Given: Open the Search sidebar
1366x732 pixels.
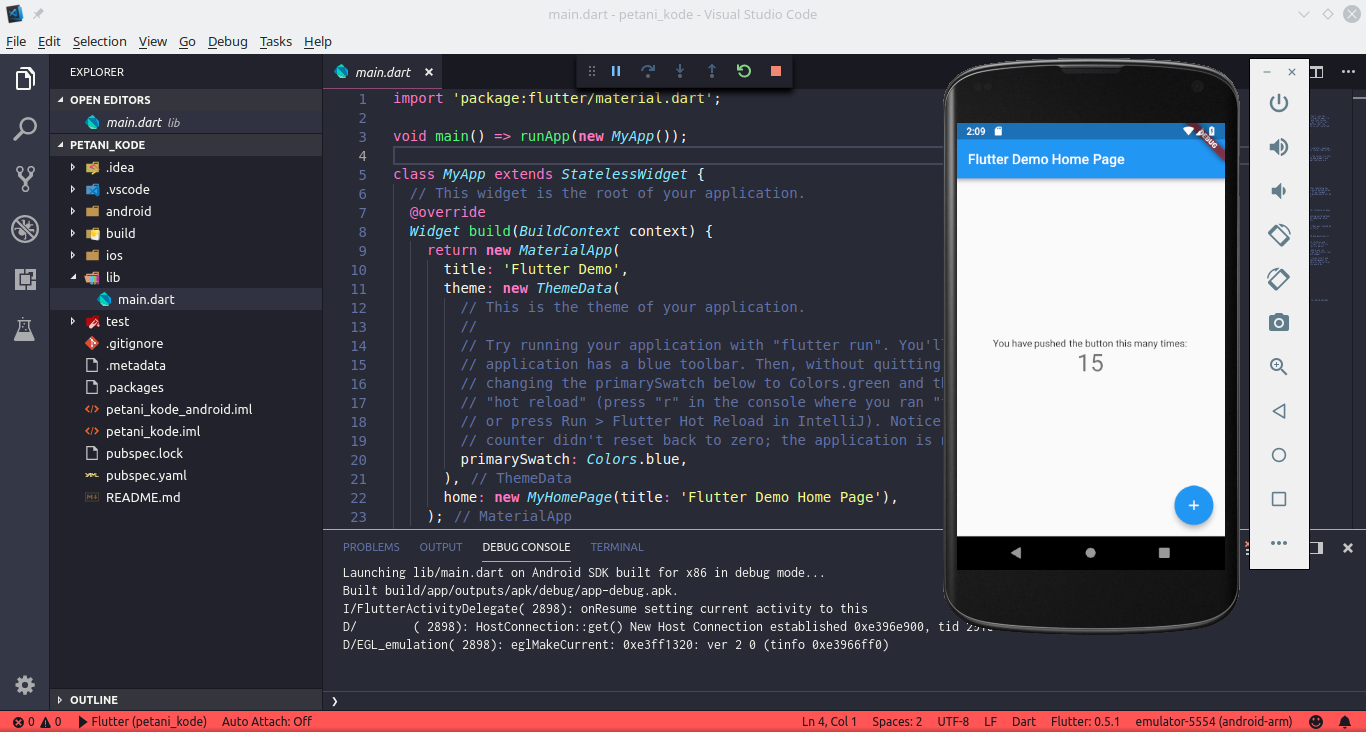Looking at the screenshot, I should 24,129.
